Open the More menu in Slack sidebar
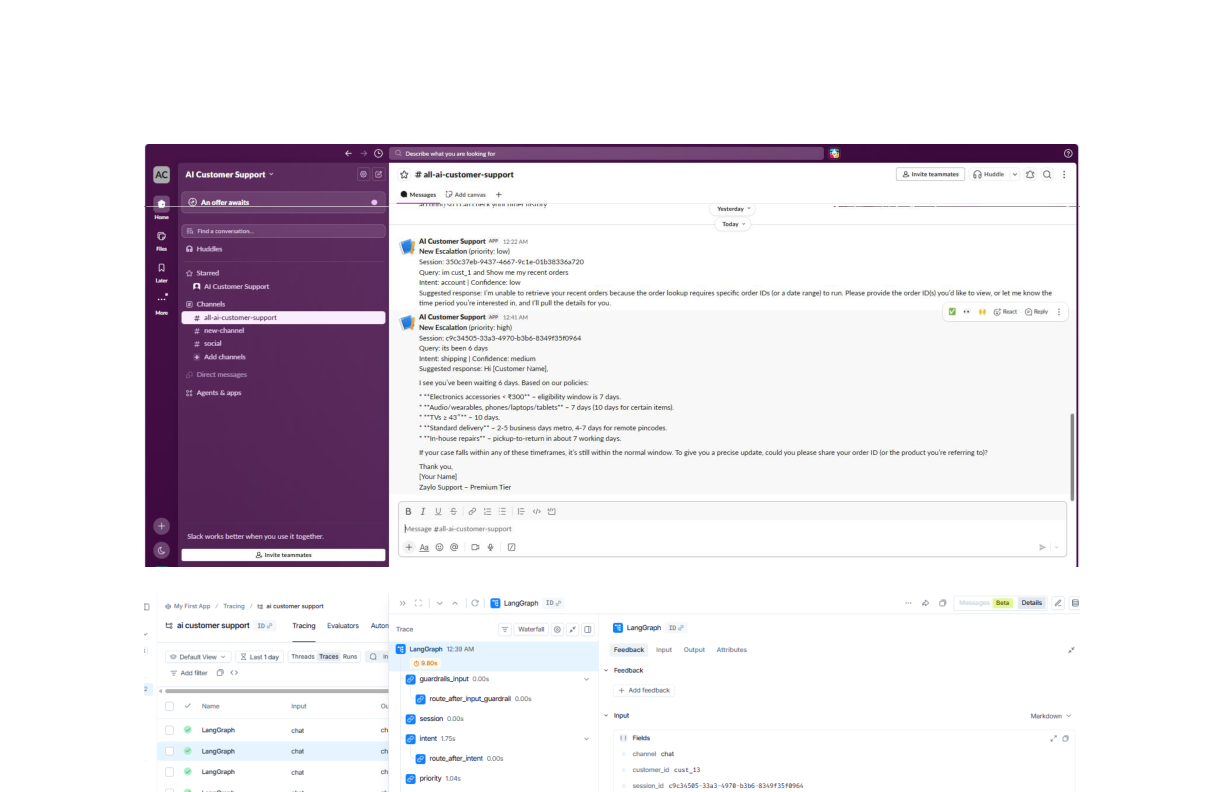 coord(161,303)
